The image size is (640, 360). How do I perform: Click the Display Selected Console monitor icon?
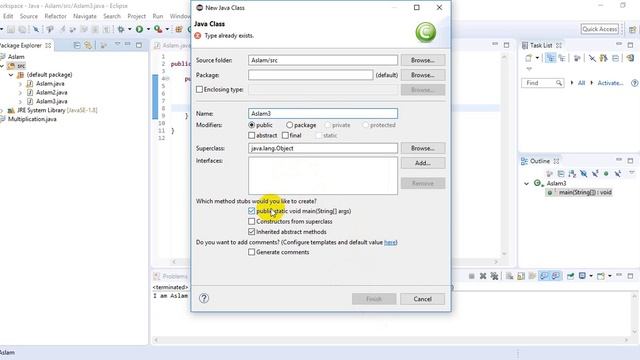(x=582, y=276)
